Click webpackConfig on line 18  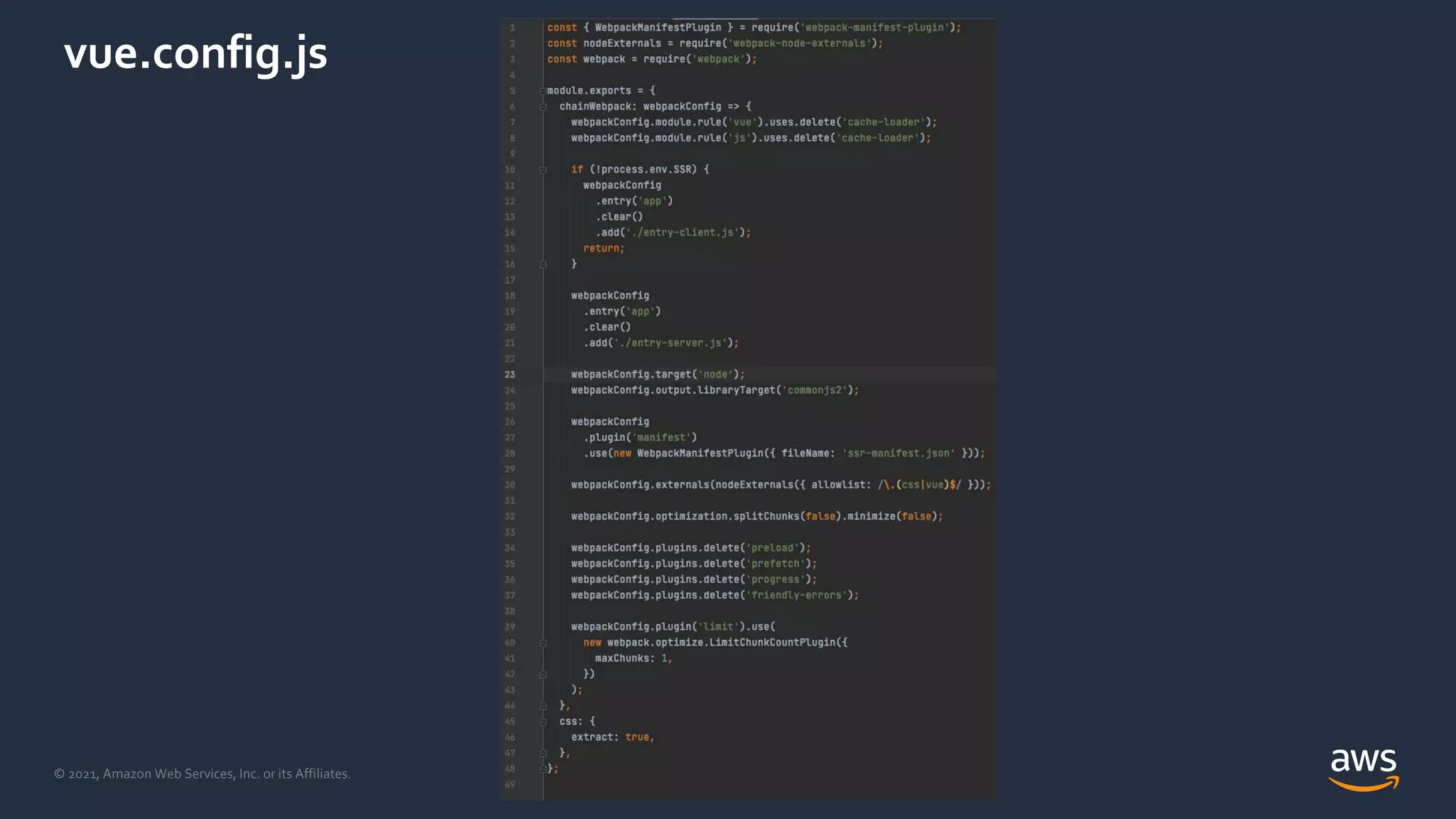(610, 296)
